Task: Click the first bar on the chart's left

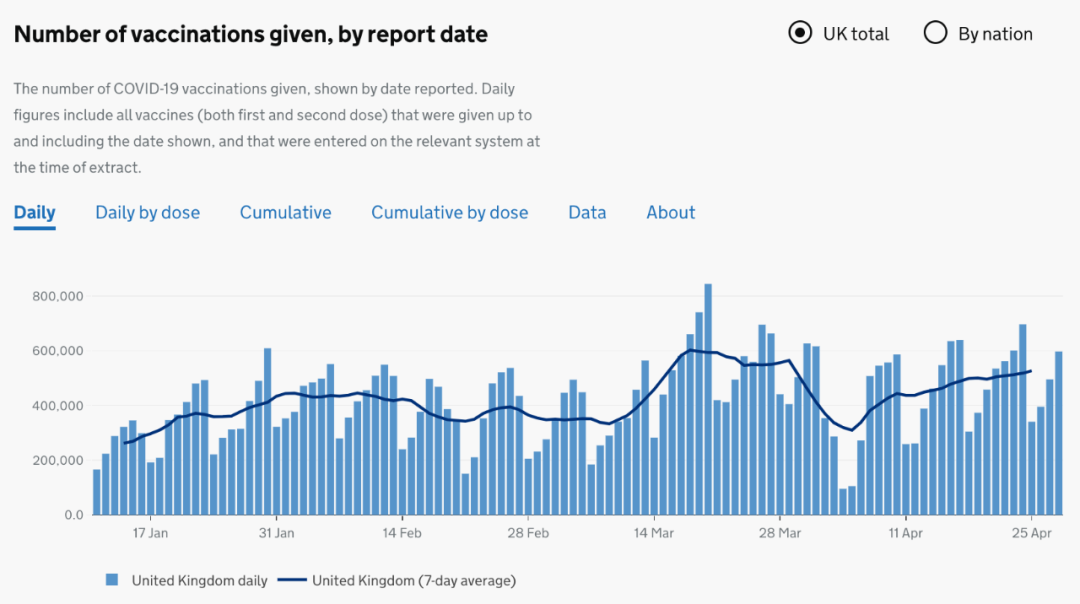Action: click(96, 492)
